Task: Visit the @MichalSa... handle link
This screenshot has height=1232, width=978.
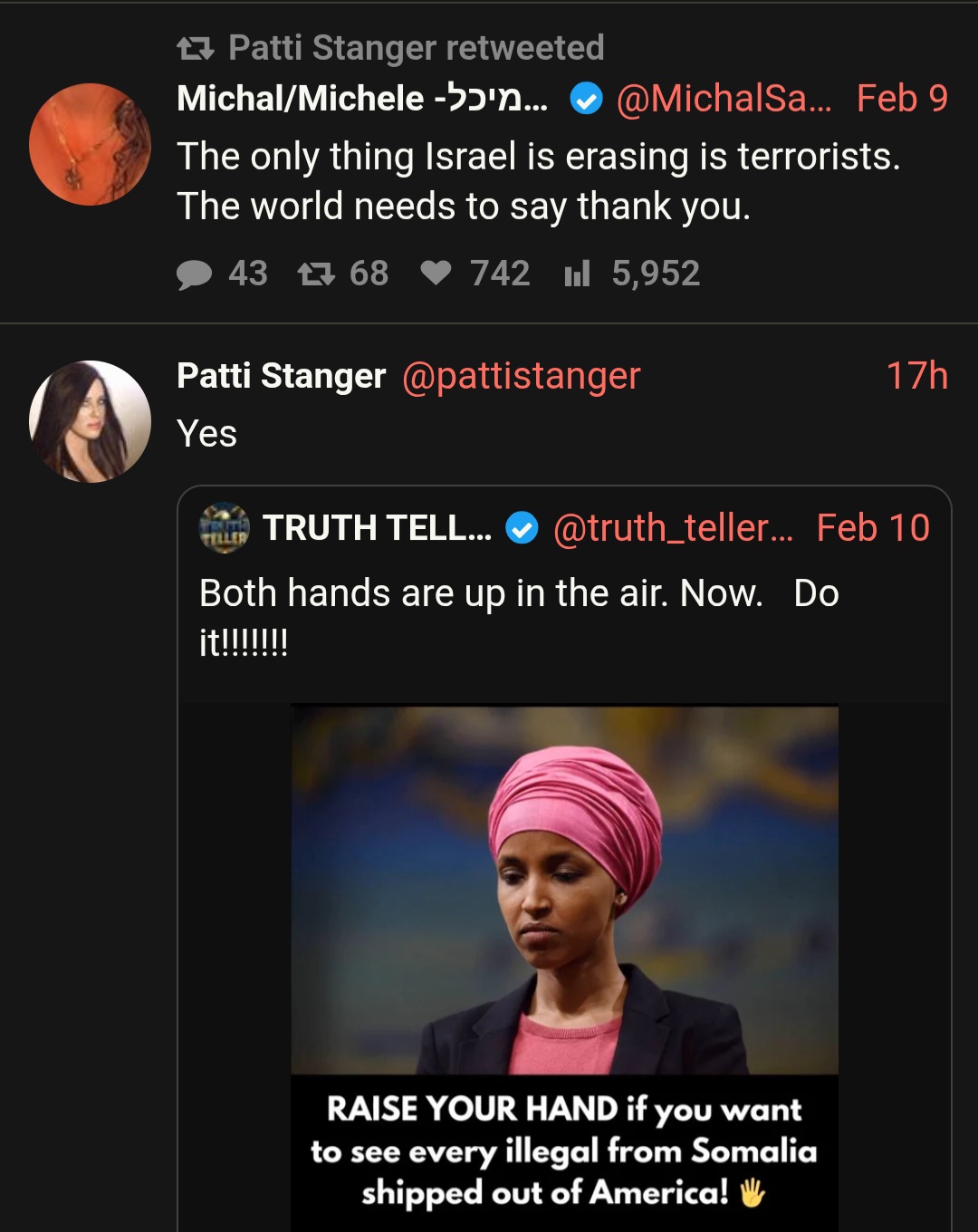Action: pos(724,99)
